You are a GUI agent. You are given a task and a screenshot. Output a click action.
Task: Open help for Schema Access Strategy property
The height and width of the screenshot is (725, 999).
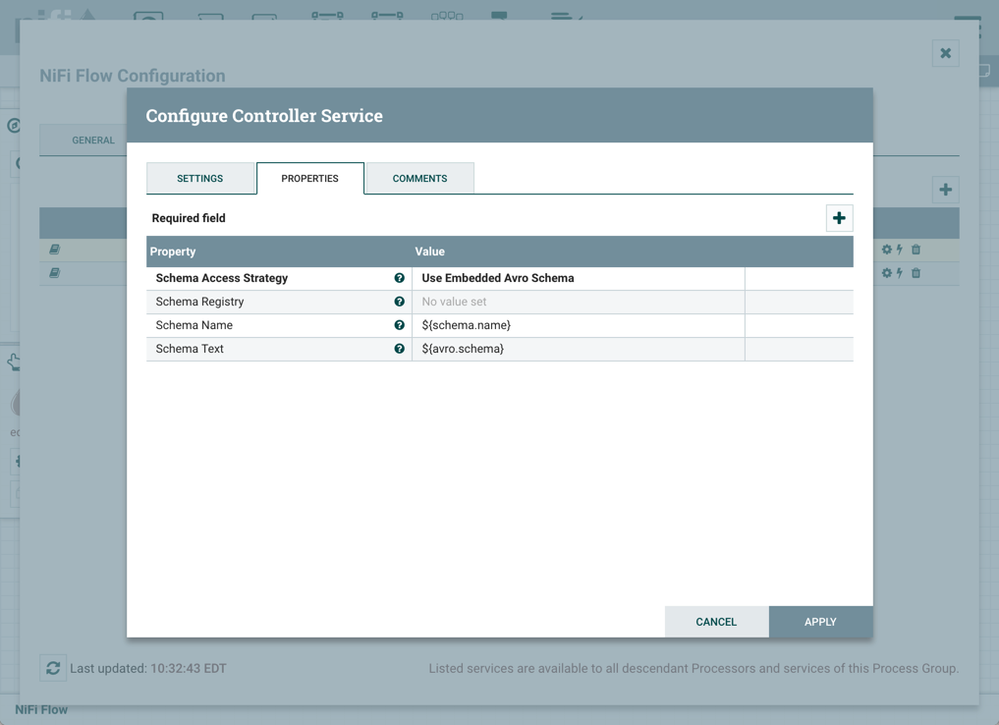coord(399,277)
